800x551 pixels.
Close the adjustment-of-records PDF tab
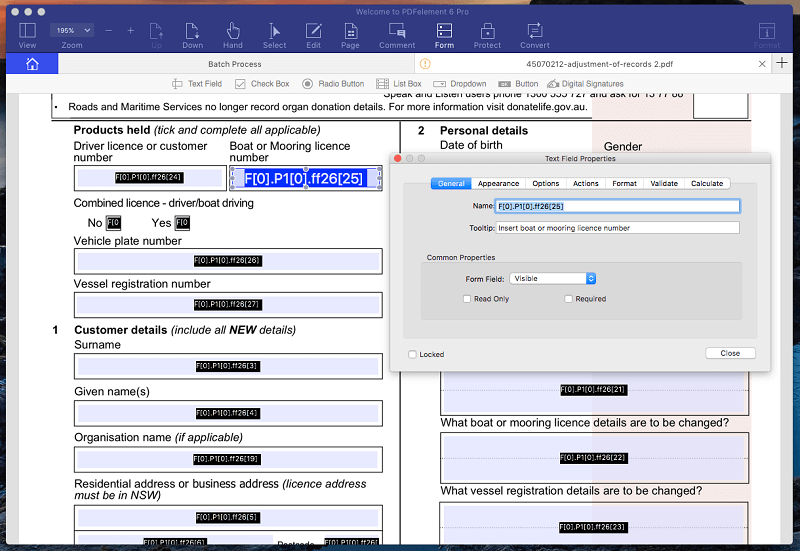click(x=762, y=64)
